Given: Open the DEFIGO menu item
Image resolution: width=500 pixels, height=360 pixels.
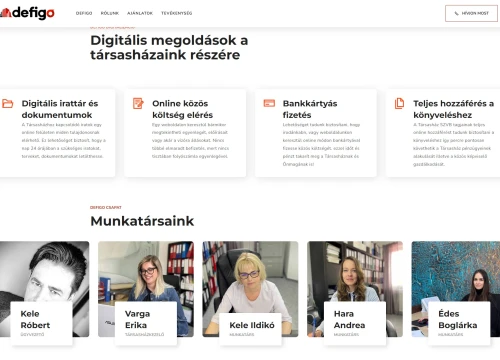Looking at the screenshot, I should [84, 13].
